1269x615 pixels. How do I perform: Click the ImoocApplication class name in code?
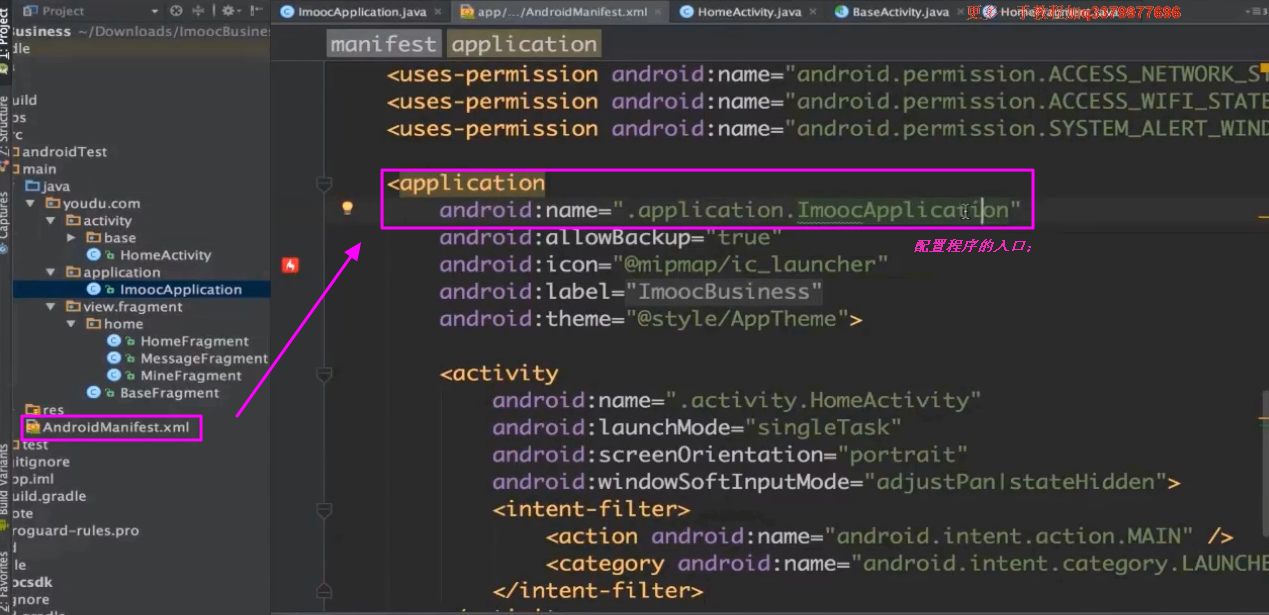click(903, 210)
